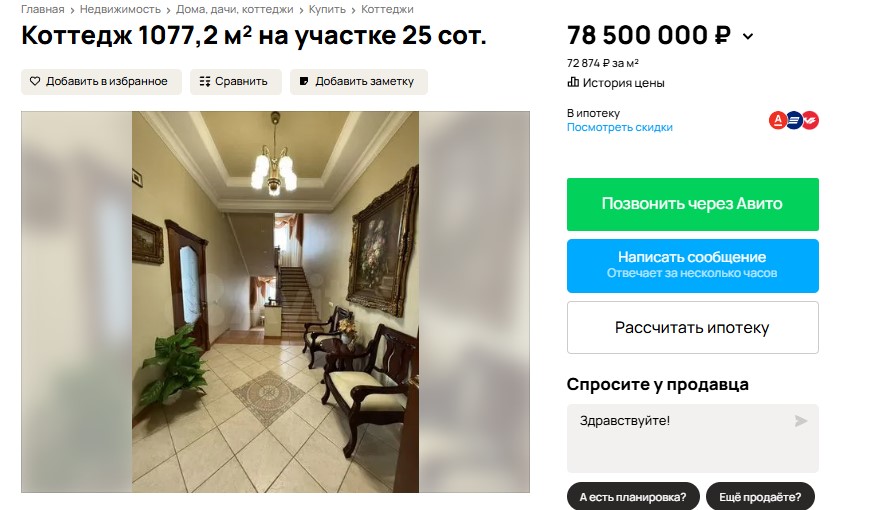Screen dimensions: 869x510
Task: Click the red bank logo with checkmark
Action: click(x=810, y=120)
